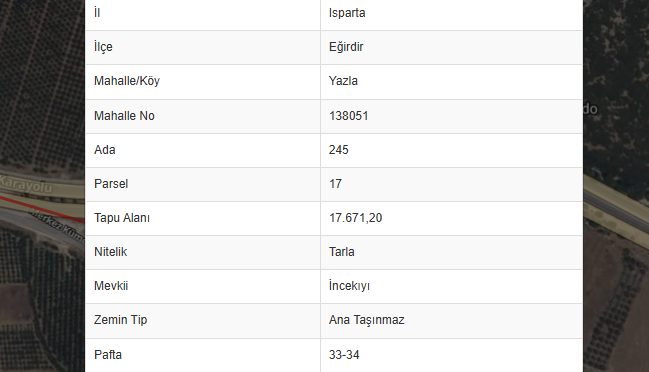Select the İlçe value Eğirdir
Image resolution: width=649 pixels, height=372 pixels.
pyautogui.click(x=346, y=47)
